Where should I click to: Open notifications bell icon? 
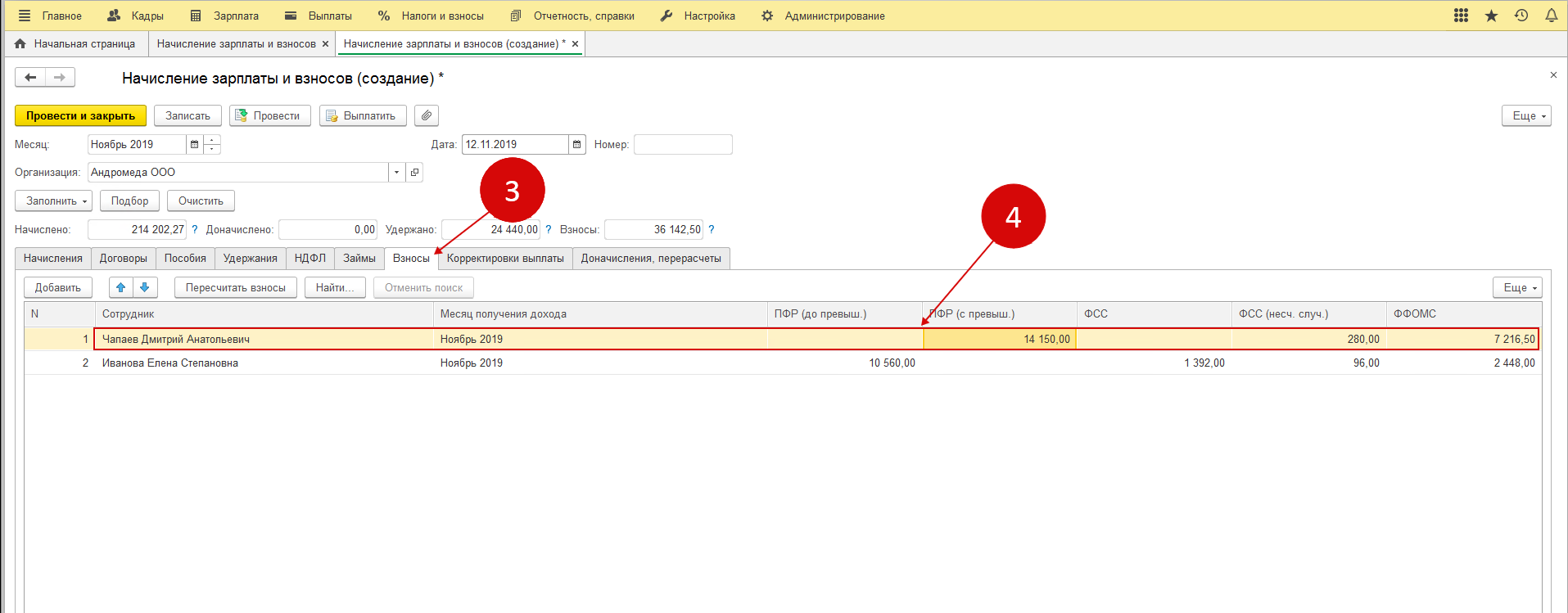(x=1551, y=16)
